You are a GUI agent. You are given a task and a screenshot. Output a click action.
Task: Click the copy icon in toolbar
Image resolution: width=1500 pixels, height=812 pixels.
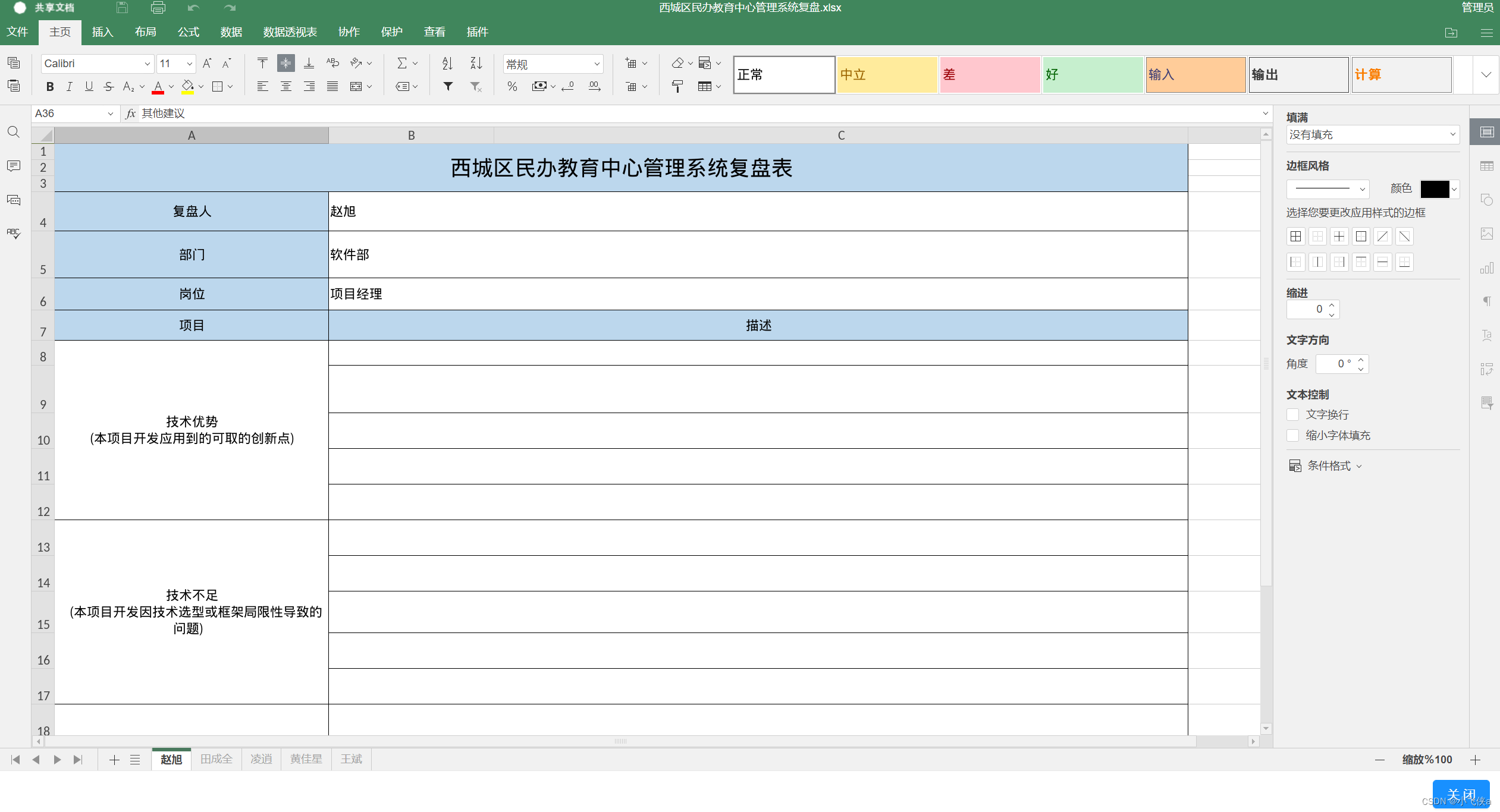pos(14,63)
